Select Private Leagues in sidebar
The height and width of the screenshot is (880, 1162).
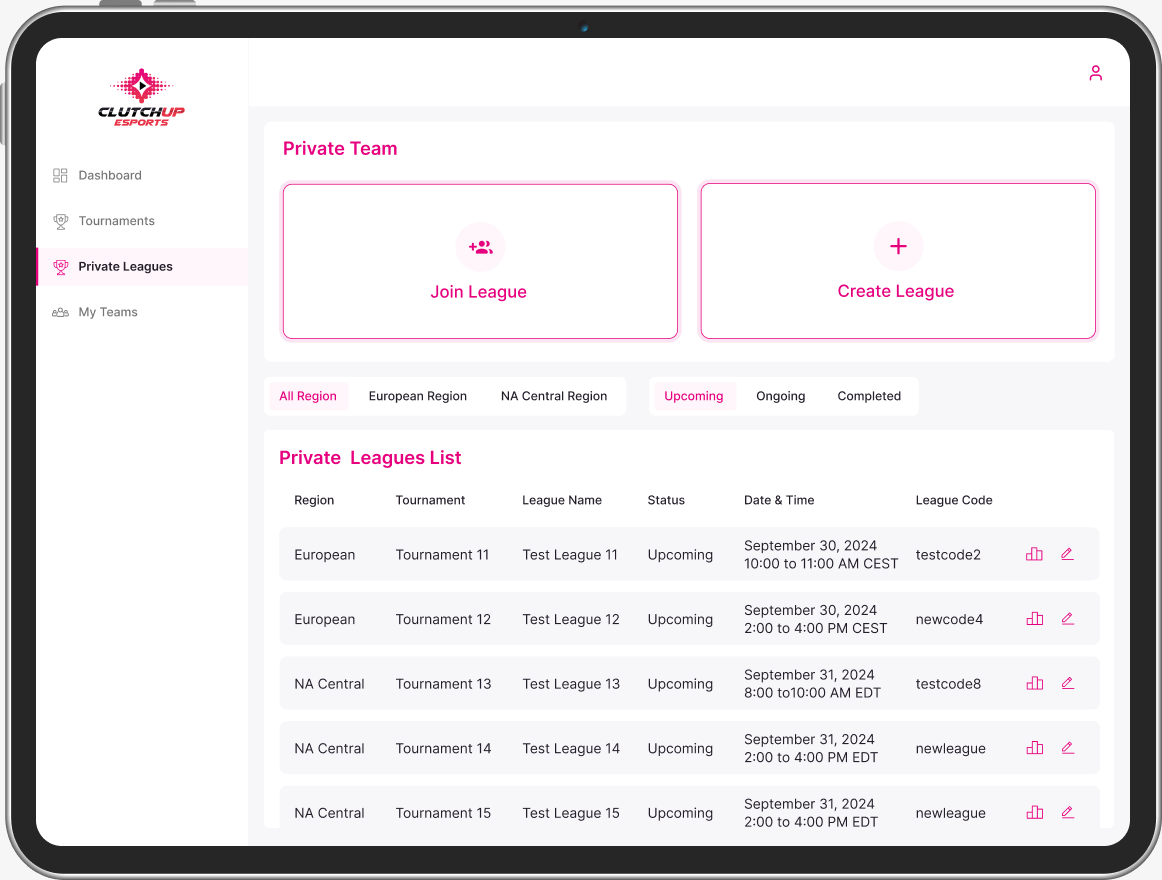[142, 267]
